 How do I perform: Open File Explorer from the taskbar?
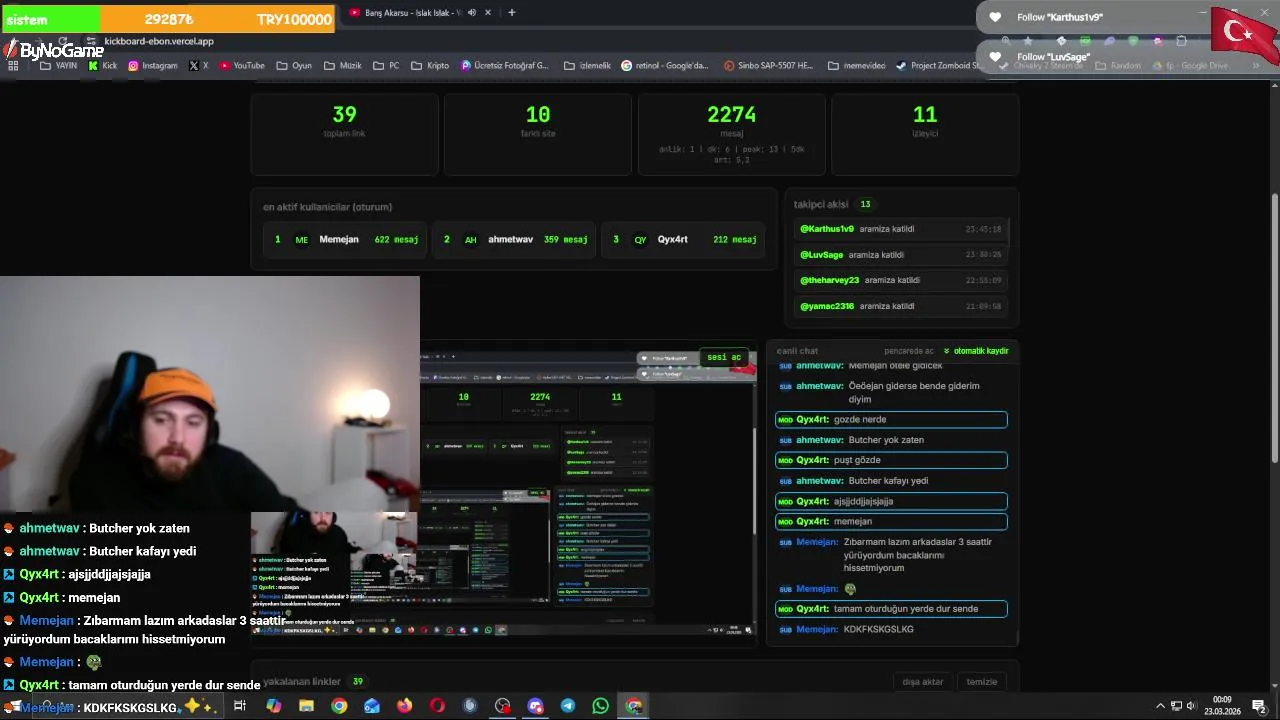click(306, 706)
